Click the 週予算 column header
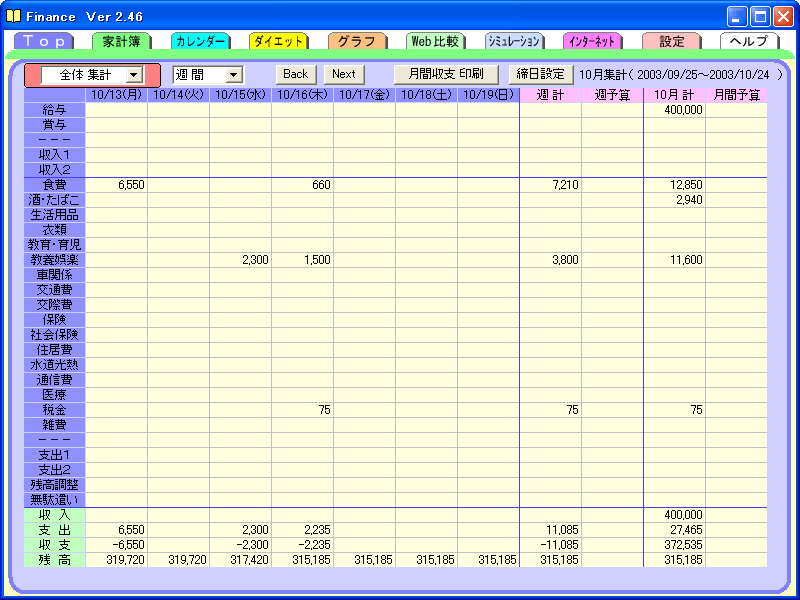 [612, 95]
